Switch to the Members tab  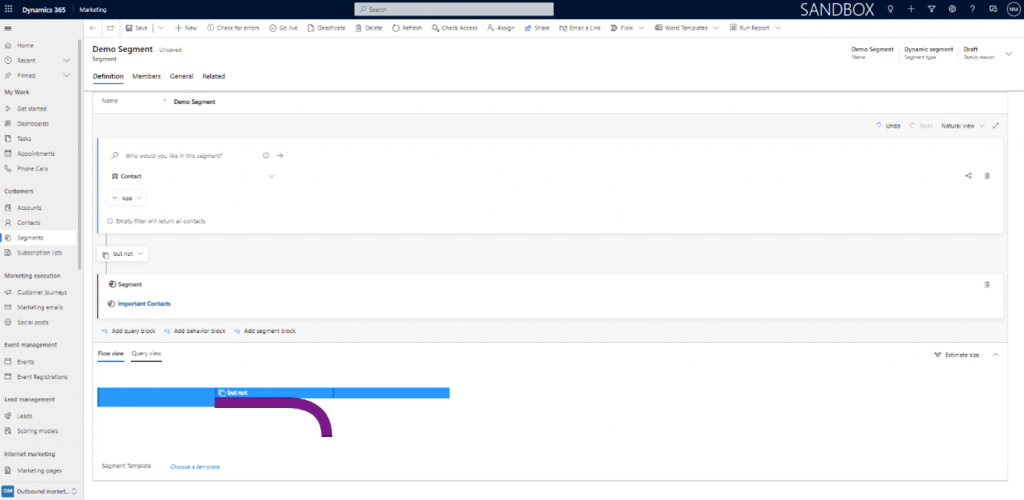146,76
